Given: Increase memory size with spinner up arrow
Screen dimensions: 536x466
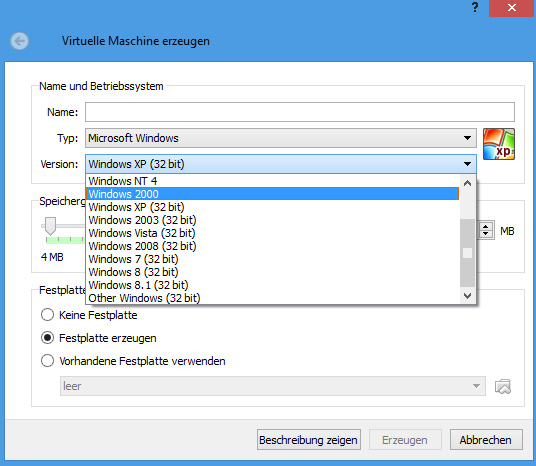Looking at the screenshot, I should point(485,226).
